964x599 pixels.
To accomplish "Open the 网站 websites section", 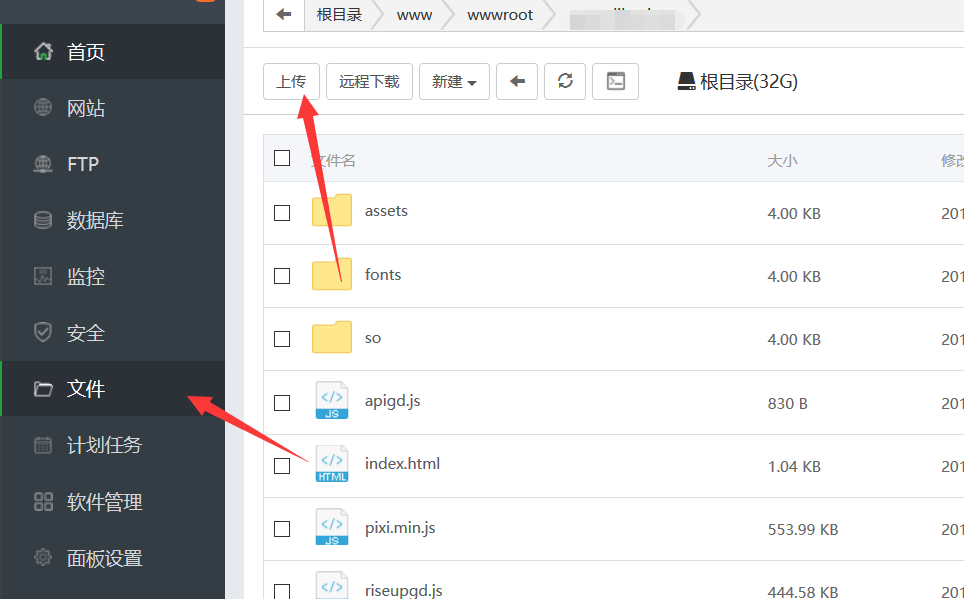I will [x=113, y=108].
